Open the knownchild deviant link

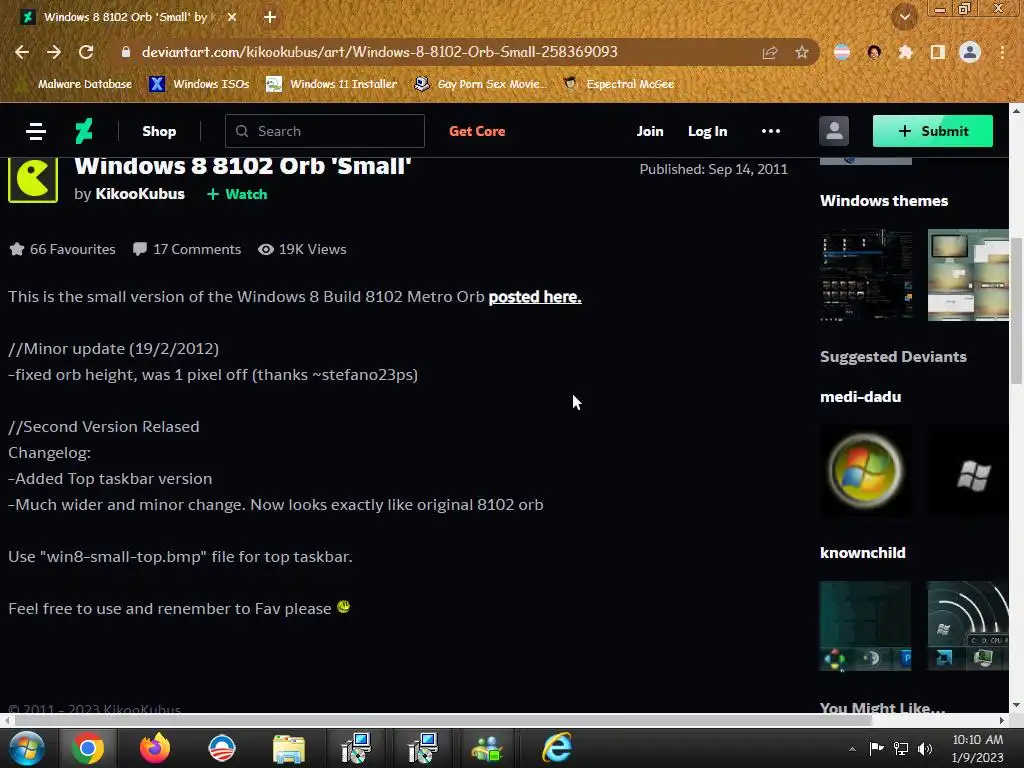pos(863,552)
